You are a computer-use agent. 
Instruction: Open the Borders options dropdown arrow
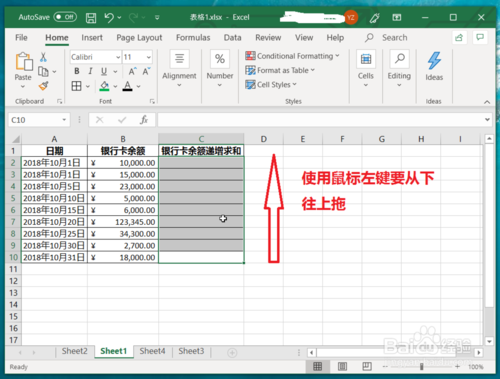coord(88,86)
